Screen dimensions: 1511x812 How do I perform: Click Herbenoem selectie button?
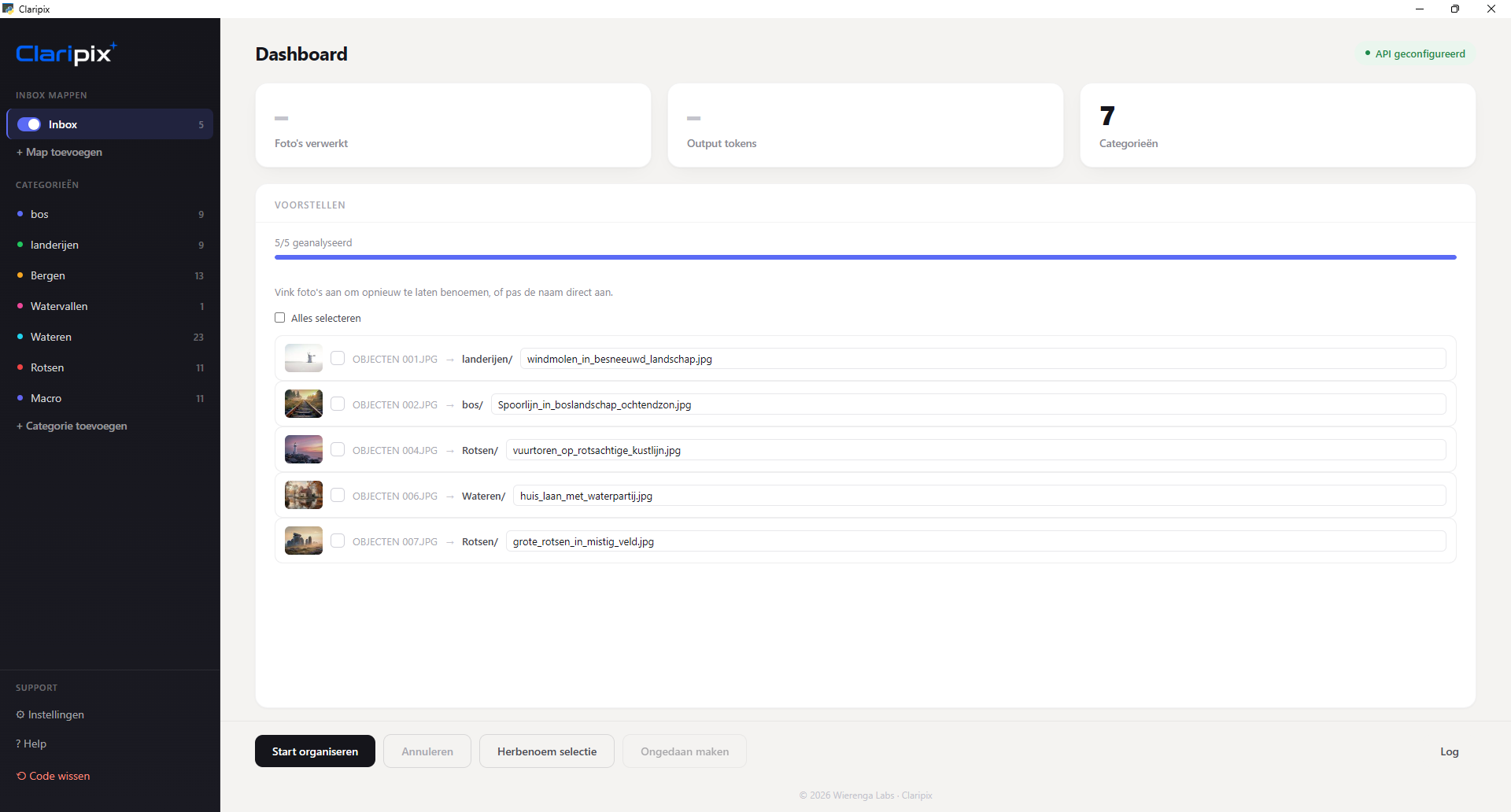coord(547,751)
